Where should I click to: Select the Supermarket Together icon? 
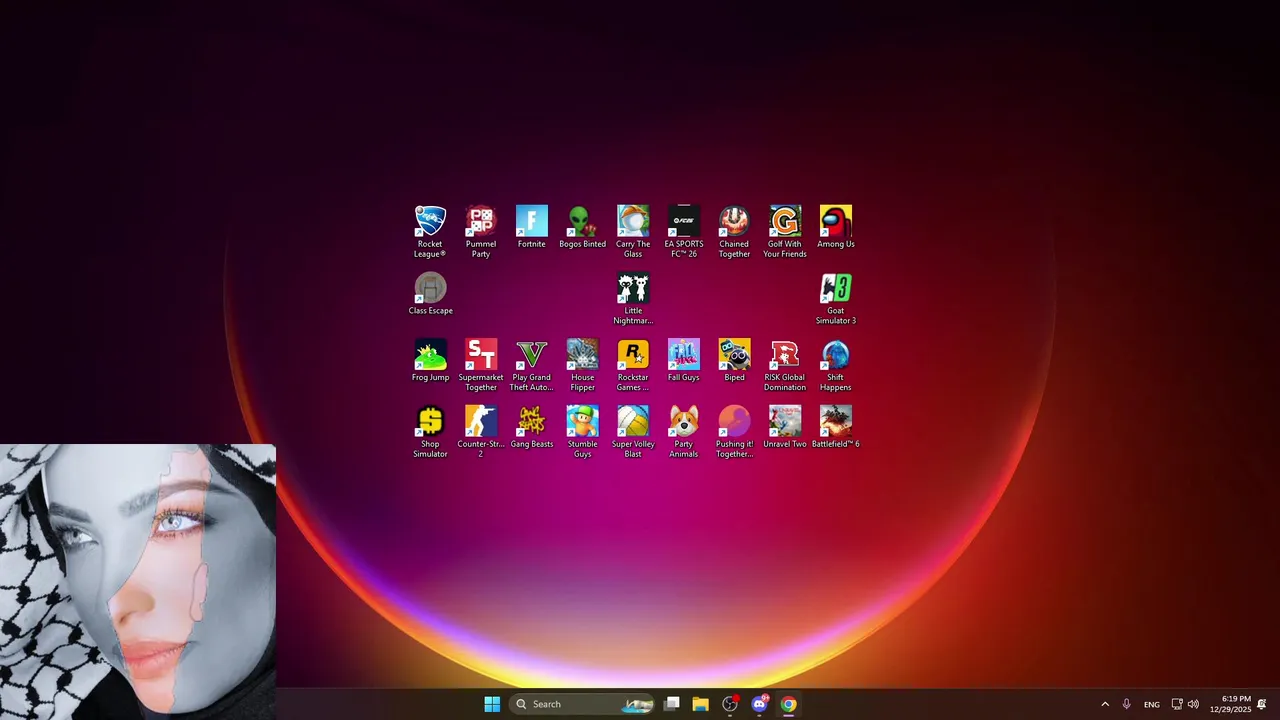pyautogui.click(x=481, y=365)
